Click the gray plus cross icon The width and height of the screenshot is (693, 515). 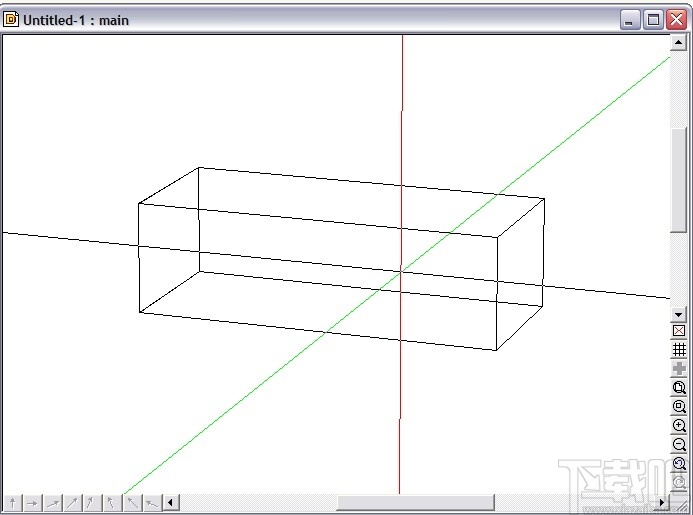(679, 369)
